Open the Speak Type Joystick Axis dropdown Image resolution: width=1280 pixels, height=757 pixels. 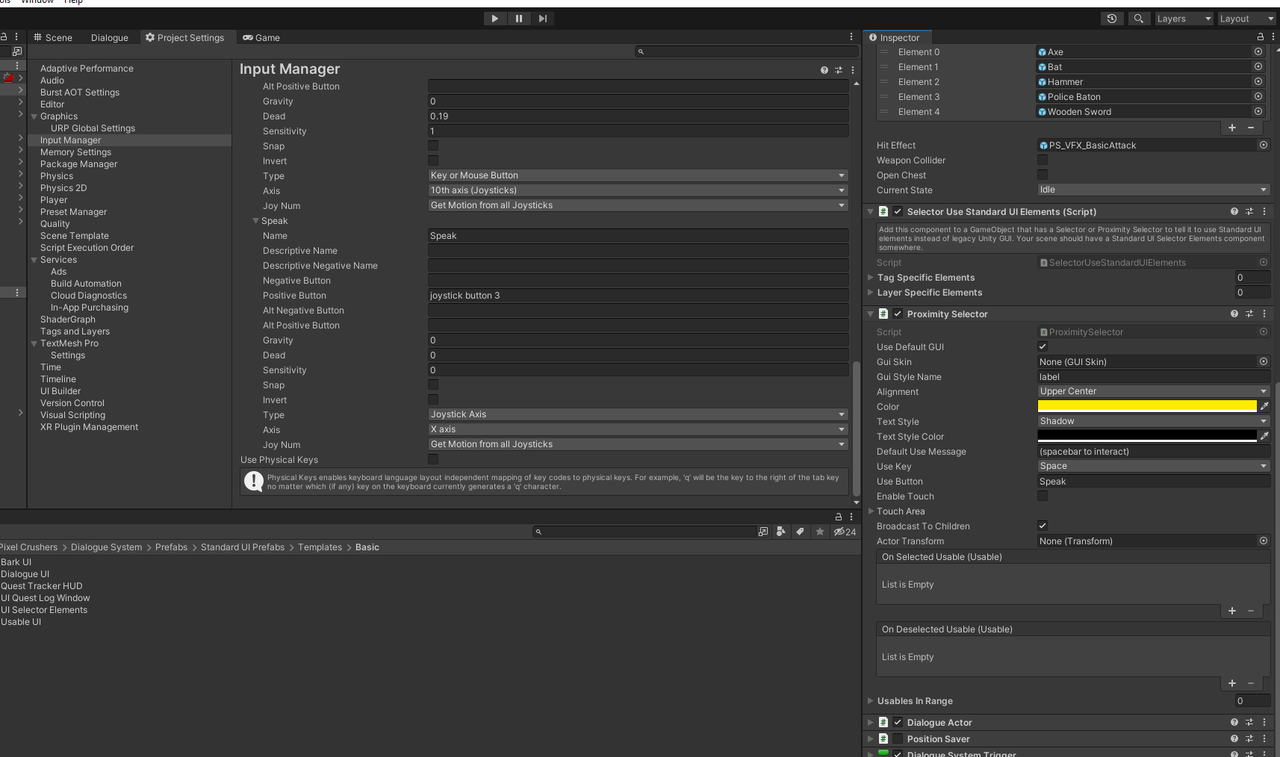coord(638,414)
